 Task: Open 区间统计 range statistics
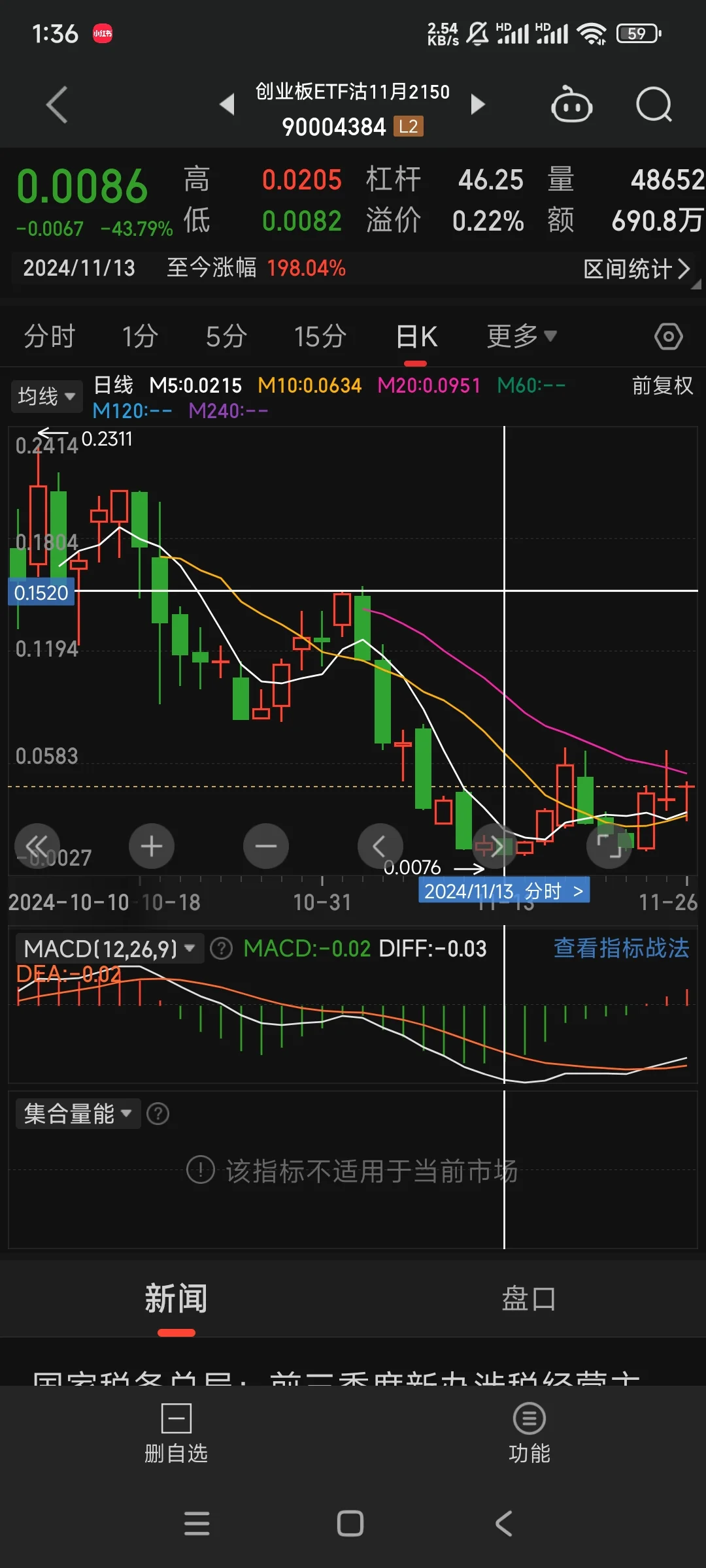pos(636,269)
